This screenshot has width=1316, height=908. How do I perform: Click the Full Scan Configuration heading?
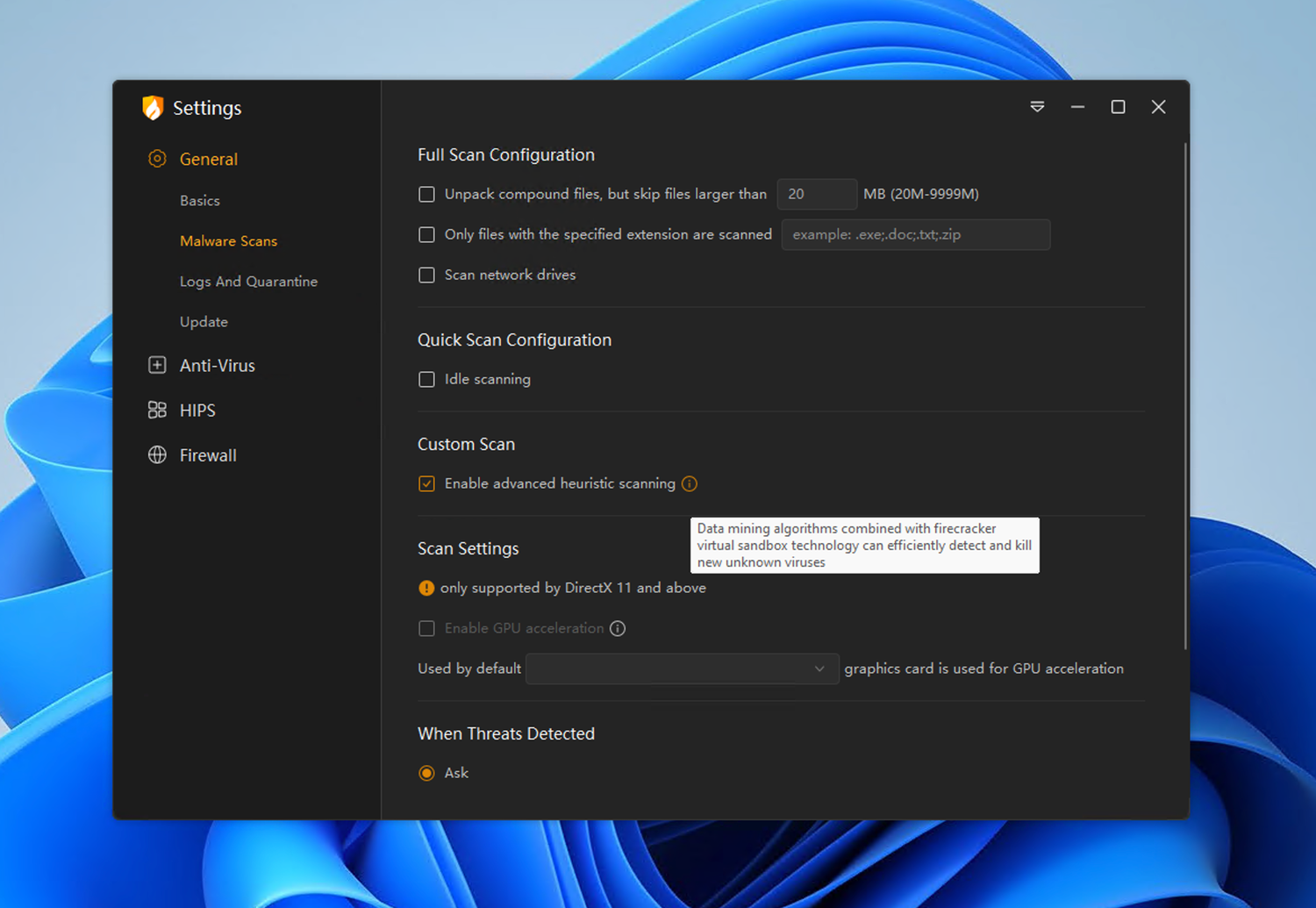[x=506, y=154]
